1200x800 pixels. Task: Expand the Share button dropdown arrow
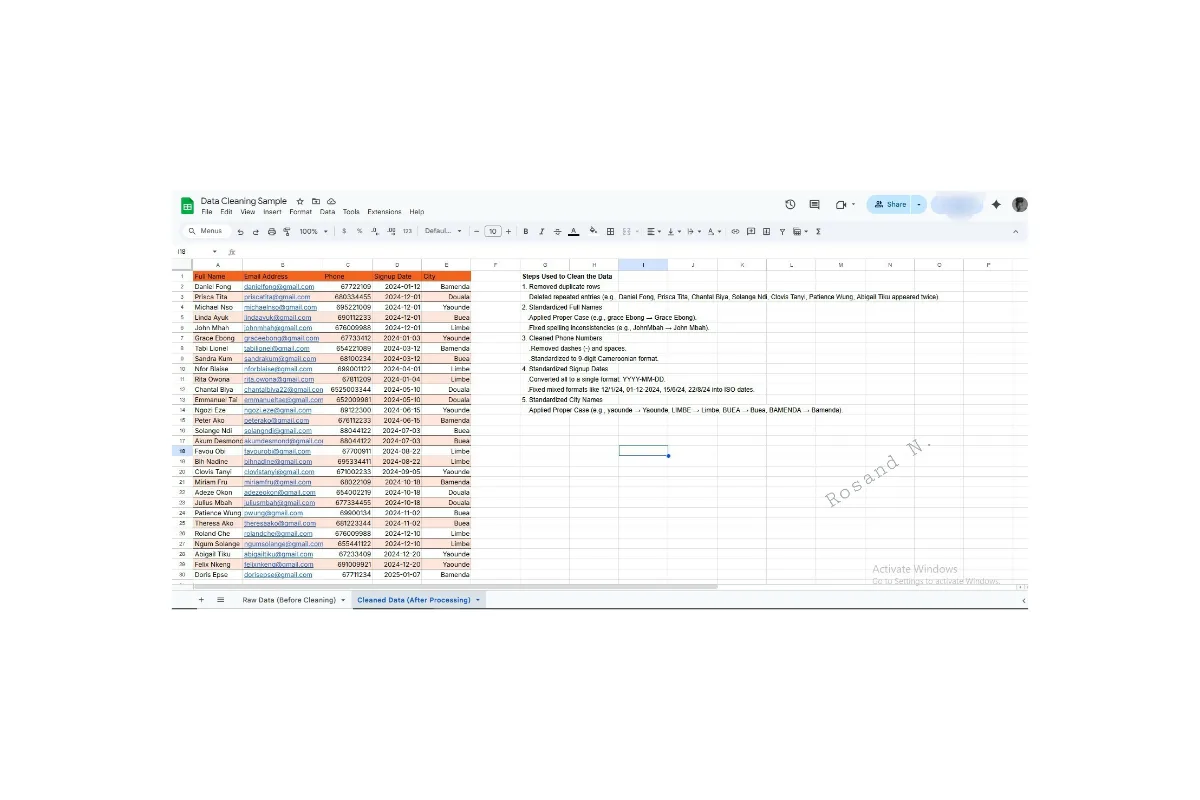919,204
